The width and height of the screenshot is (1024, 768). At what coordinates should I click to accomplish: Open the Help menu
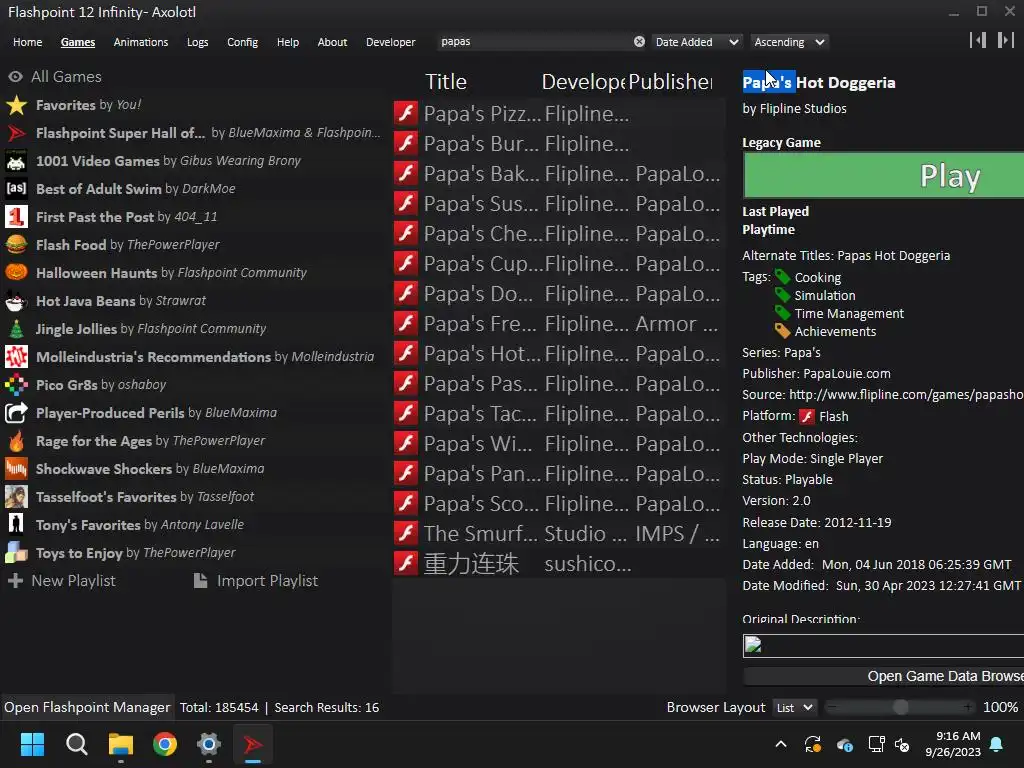[287, 42]
